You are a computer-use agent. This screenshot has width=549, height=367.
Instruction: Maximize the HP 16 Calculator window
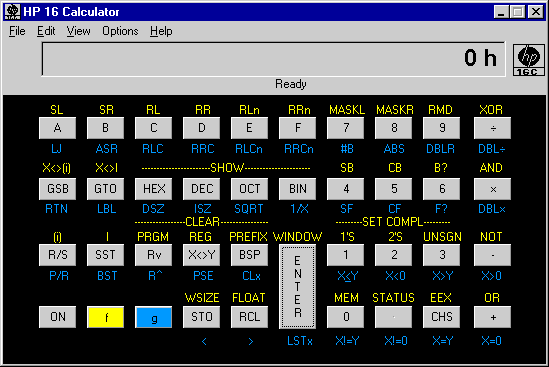[x=517, y=12]
